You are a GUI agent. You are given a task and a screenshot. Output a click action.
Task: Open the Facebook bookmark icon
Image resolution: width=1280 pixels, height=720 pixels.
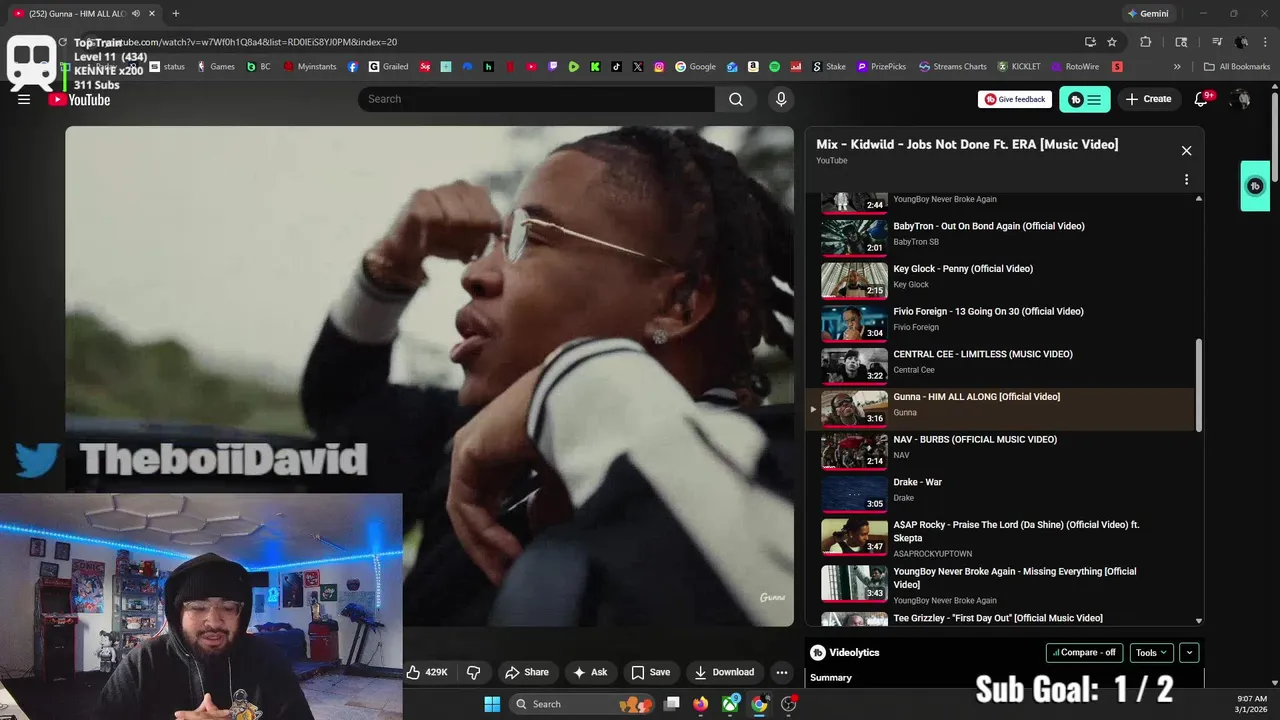353,67
